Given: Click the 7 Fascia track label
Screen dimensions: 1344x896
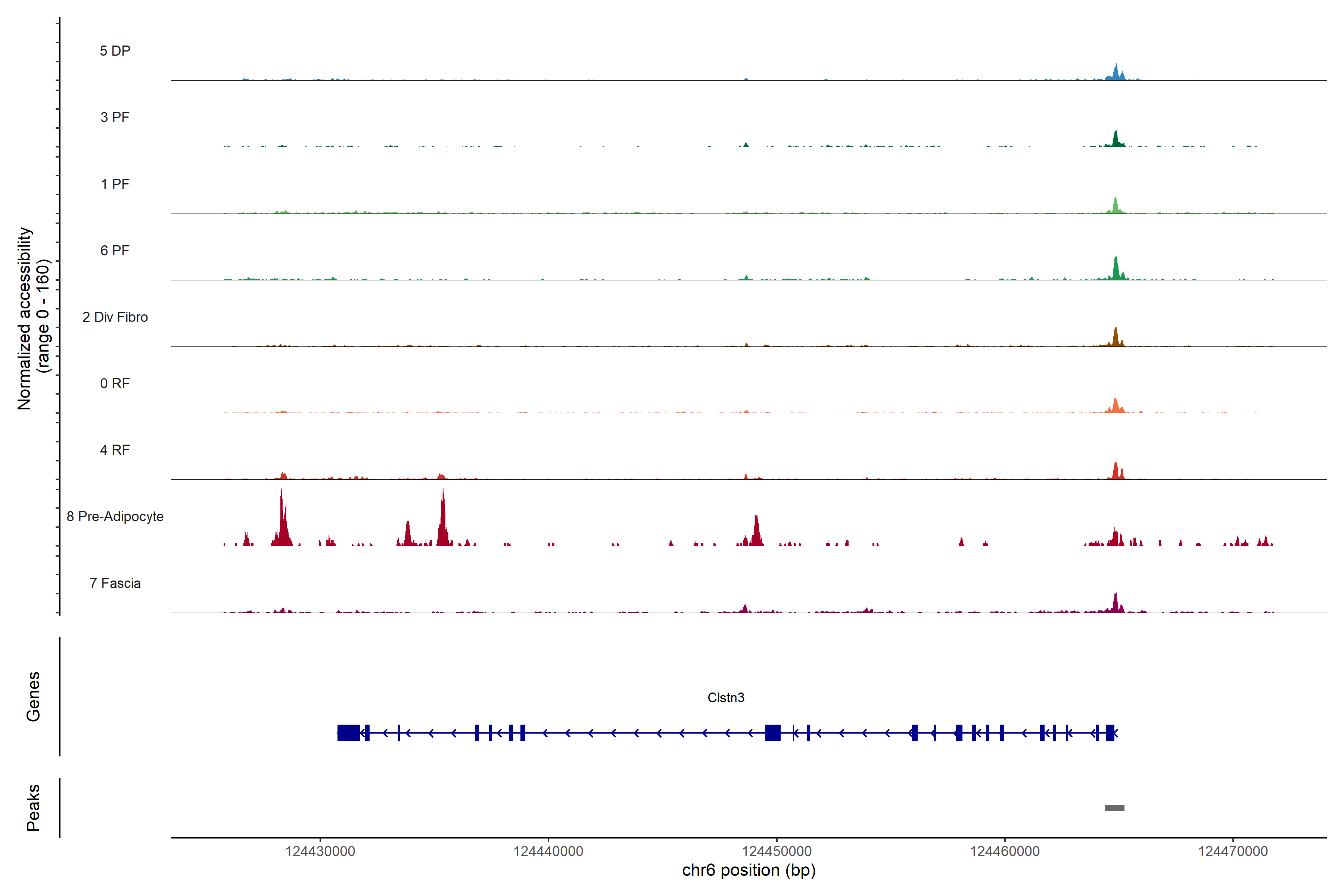Looking at the screenshot, I should (115, 583).
